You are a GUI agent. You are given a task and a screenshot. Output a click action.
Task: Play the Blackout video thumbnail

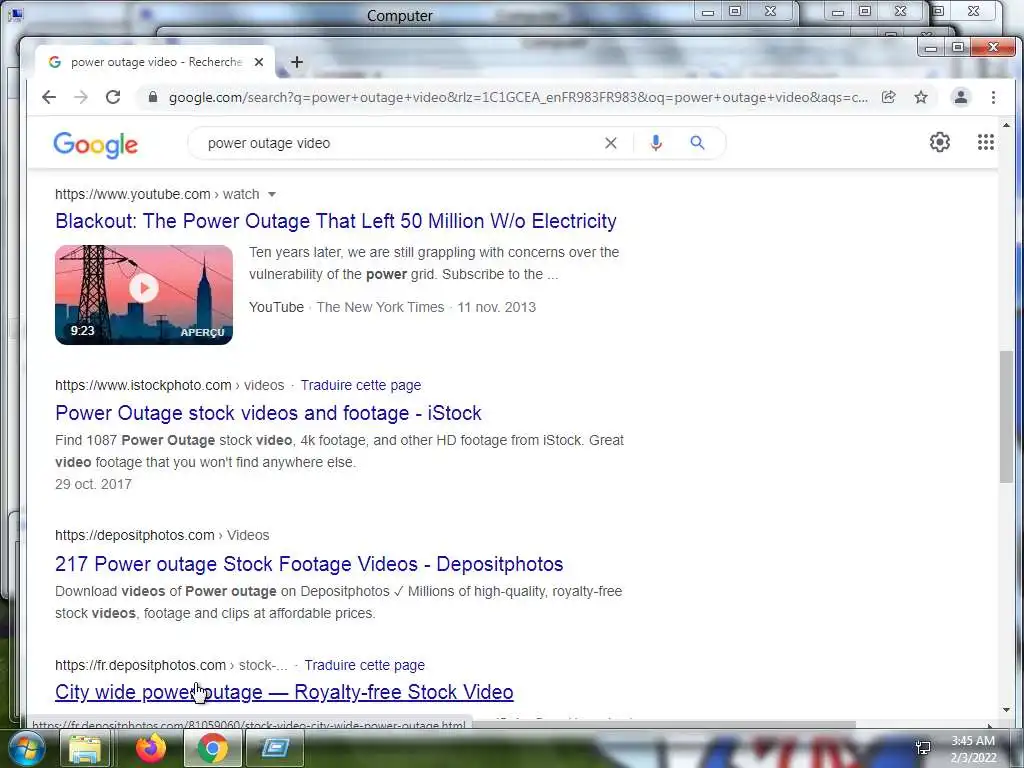point(144,295)
